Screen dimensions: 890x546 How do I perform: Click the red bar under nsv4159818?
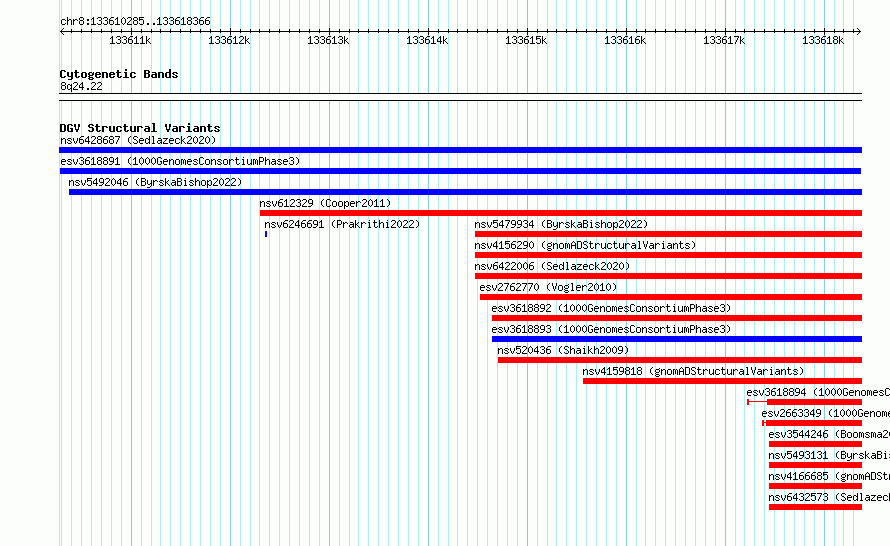pyautogui.click(x=723, y=381)
